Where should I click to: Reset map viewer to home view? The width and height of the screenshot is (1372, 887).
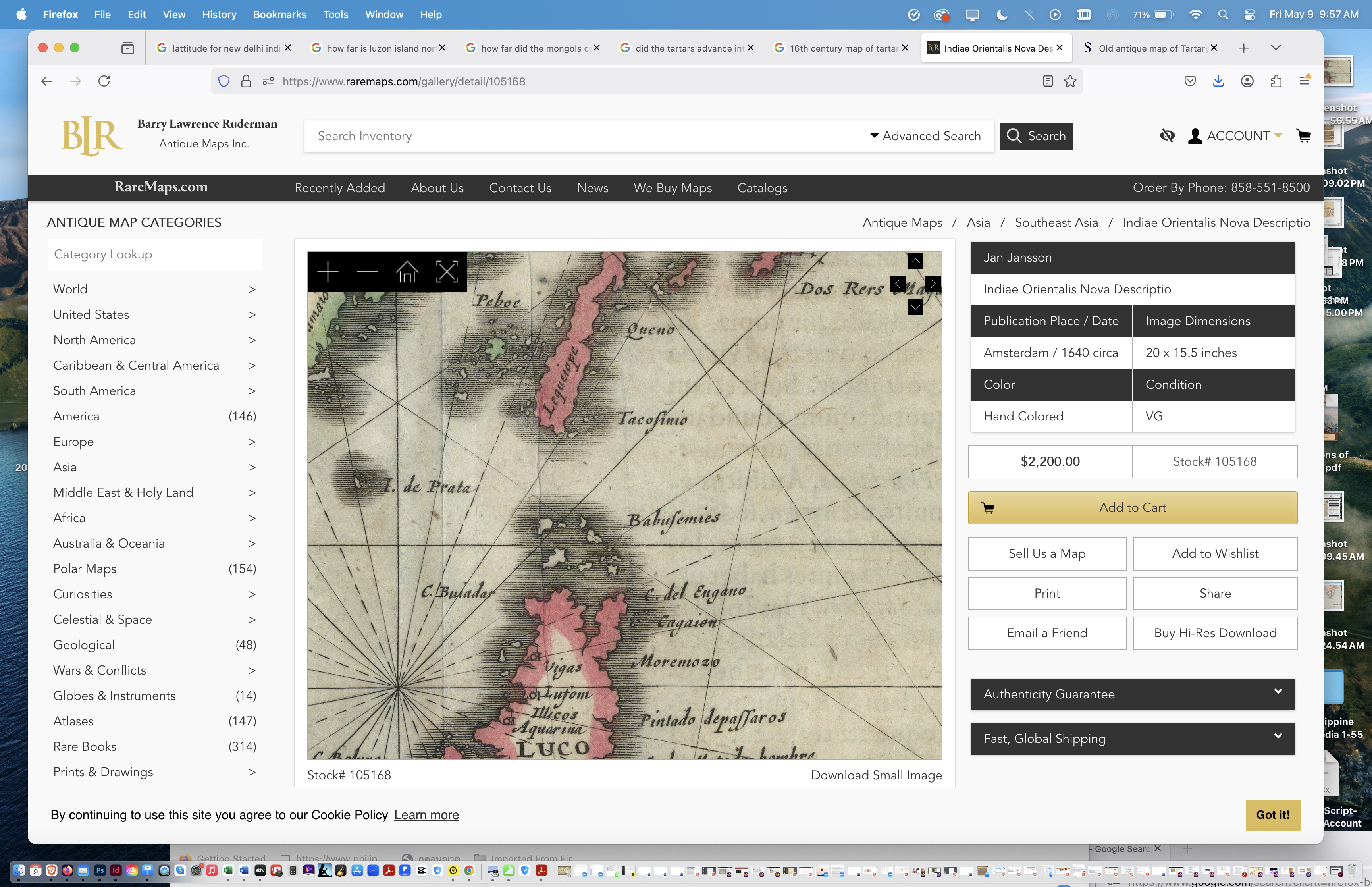407,272
